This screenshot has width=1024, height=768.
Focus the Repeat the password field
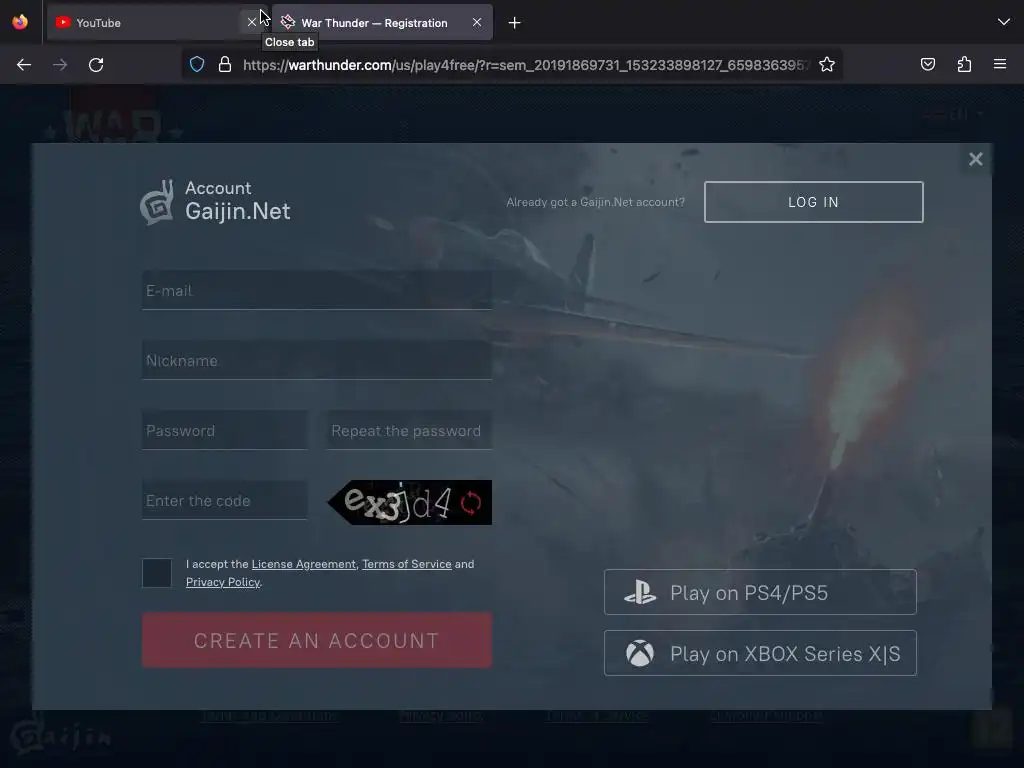[409, 430]
